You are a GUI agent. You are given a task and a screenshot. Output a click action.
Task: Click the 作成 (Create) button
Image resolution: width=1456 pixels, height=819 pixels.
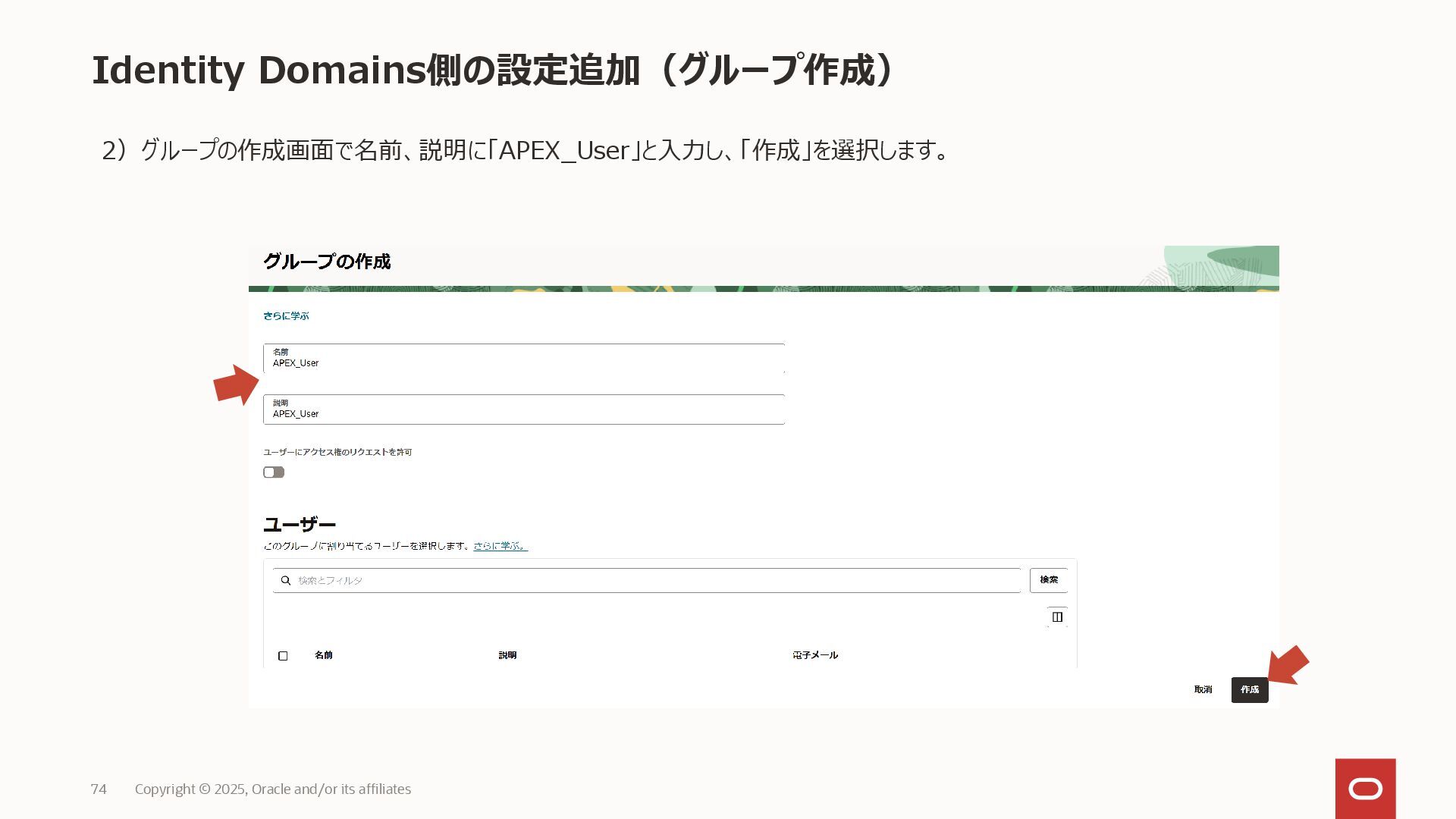[1249, 689]
